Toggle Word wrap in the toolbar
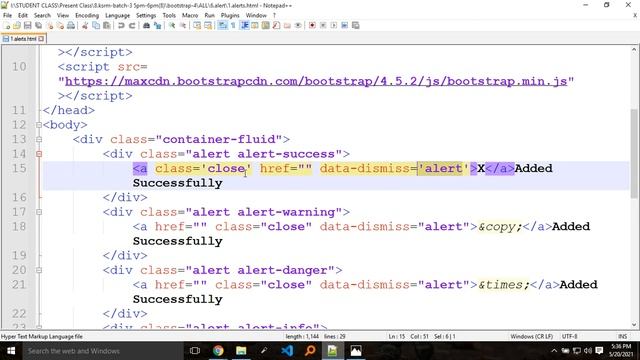The image size is (640, 360). [x=222, y=25]
